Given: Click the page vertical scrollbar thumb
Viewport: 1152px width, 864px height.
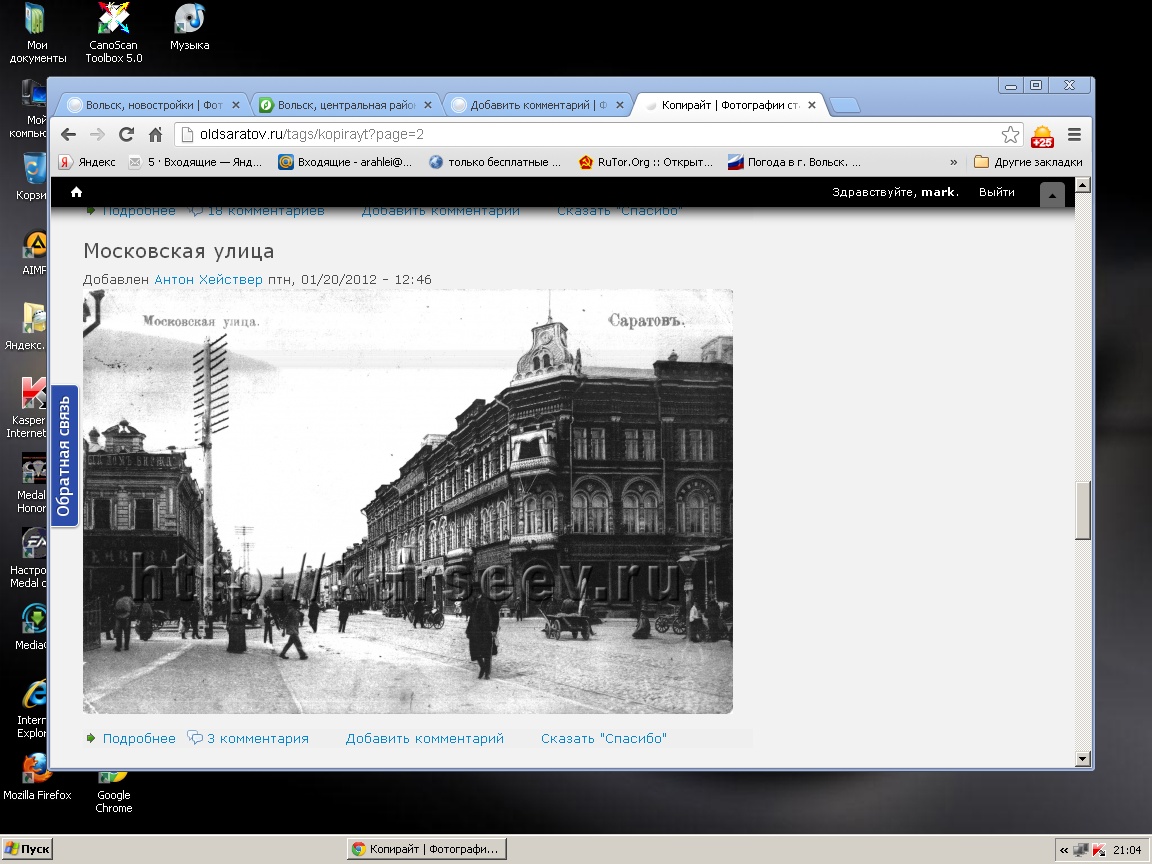Looking at the screenshot, I should click(x=1082, y=510).
